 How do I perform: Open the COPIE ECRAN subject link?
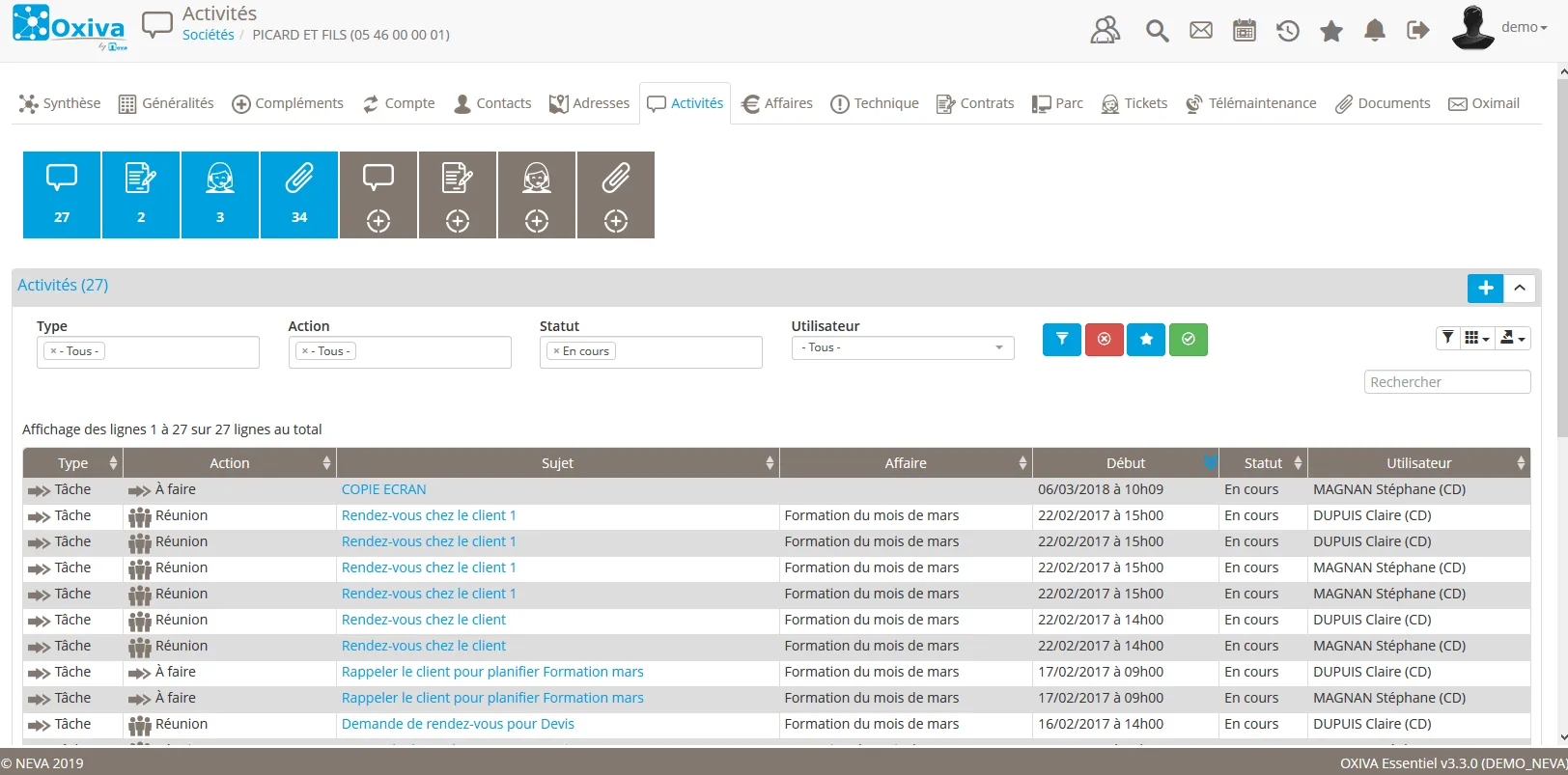[x=383, y=489]
